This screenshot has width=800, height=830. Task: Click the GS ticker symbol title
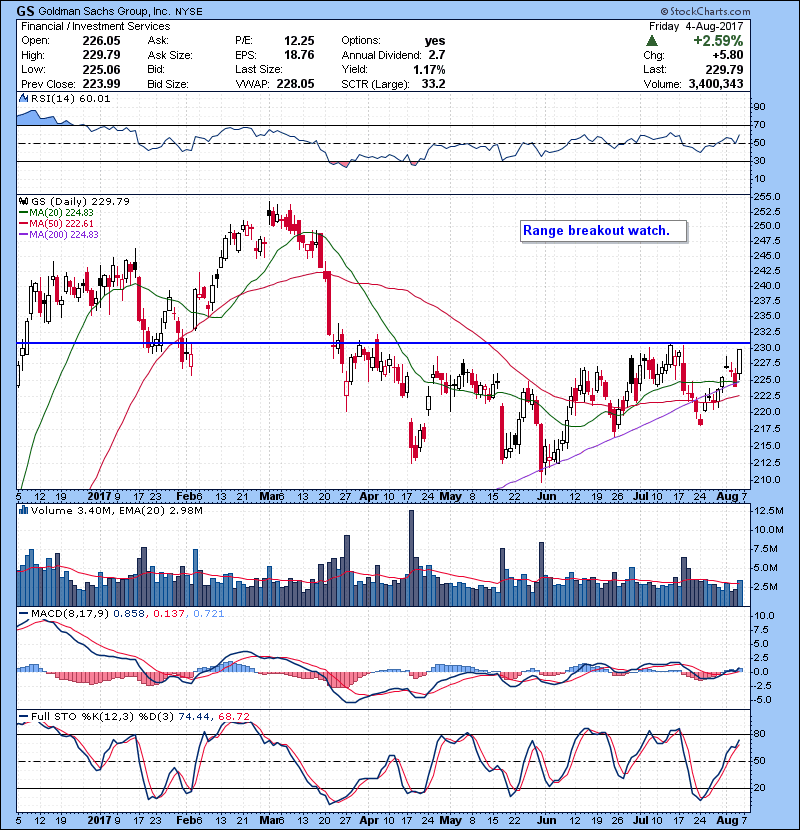pos(25,11)
